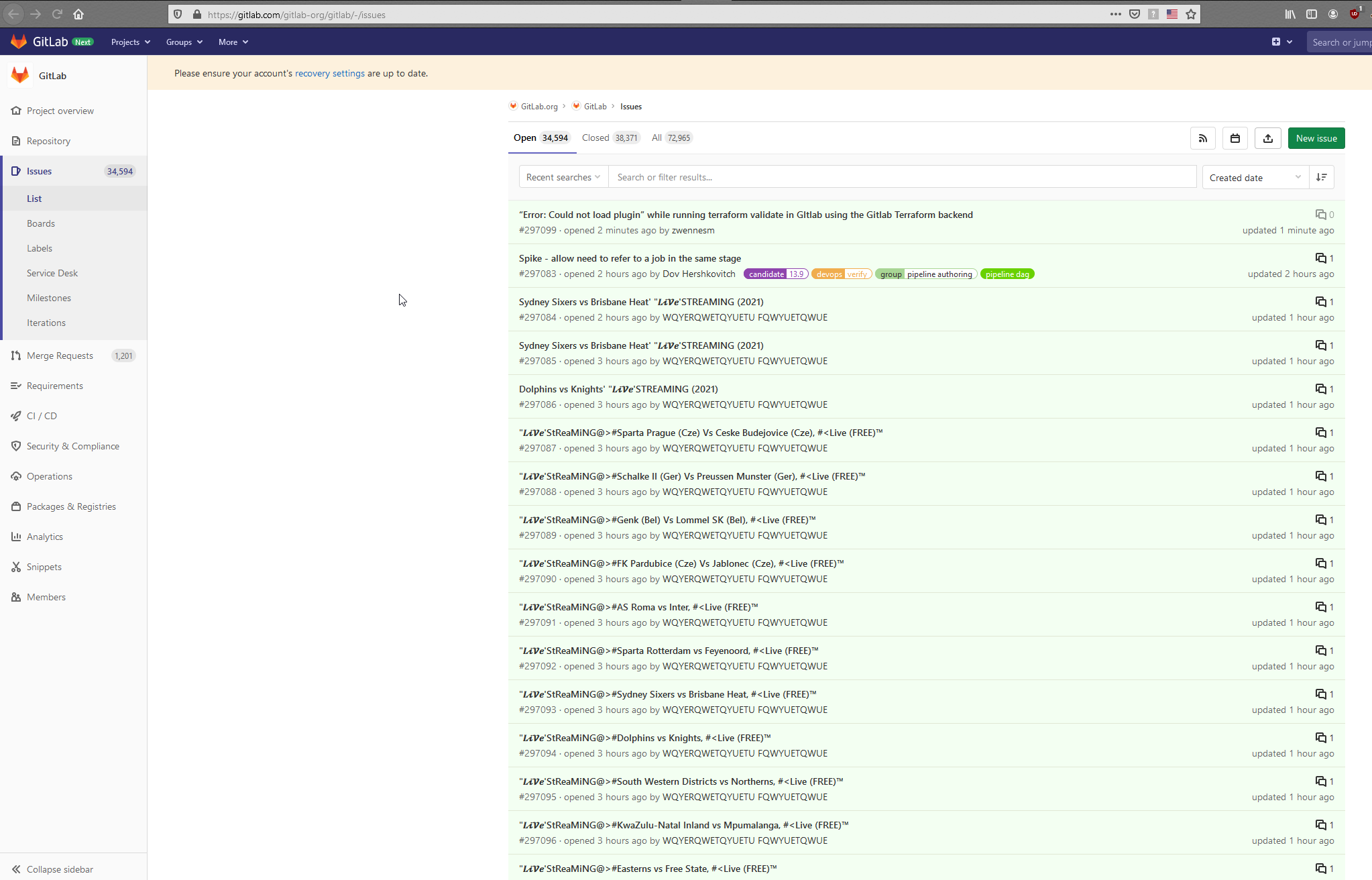Expand the Projects menu in navbar
Viewport: 1372px width, 880px height.
click(130, 42)
